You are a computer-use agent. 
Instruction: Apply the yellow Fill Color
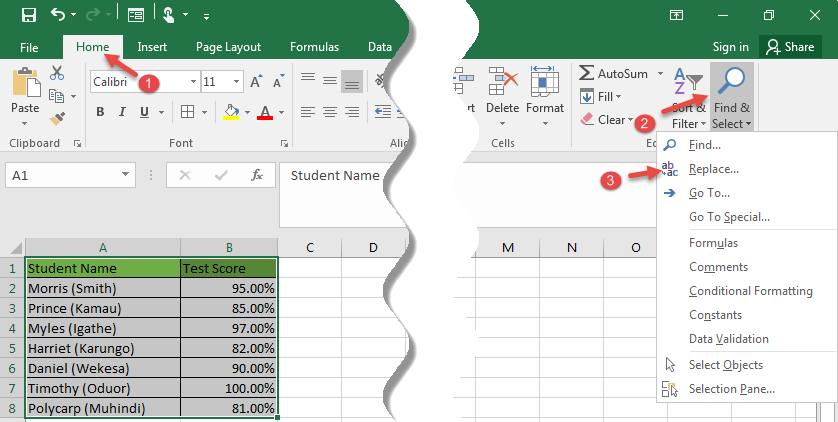click(231, 112)
